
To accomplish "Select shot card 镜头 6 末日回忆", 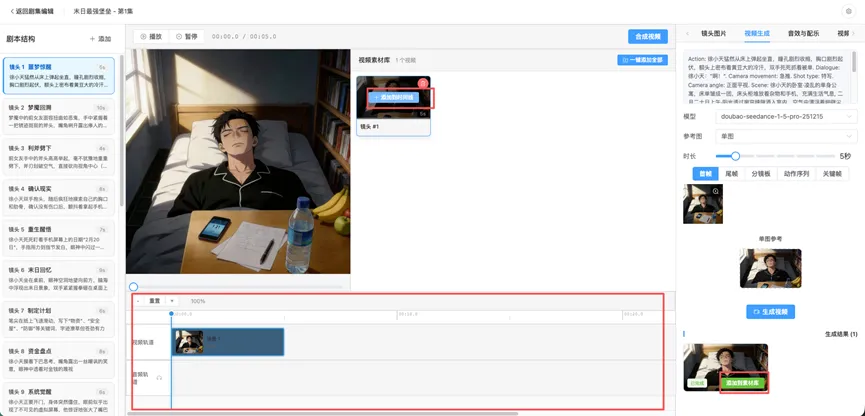I will tap(58, 279).
